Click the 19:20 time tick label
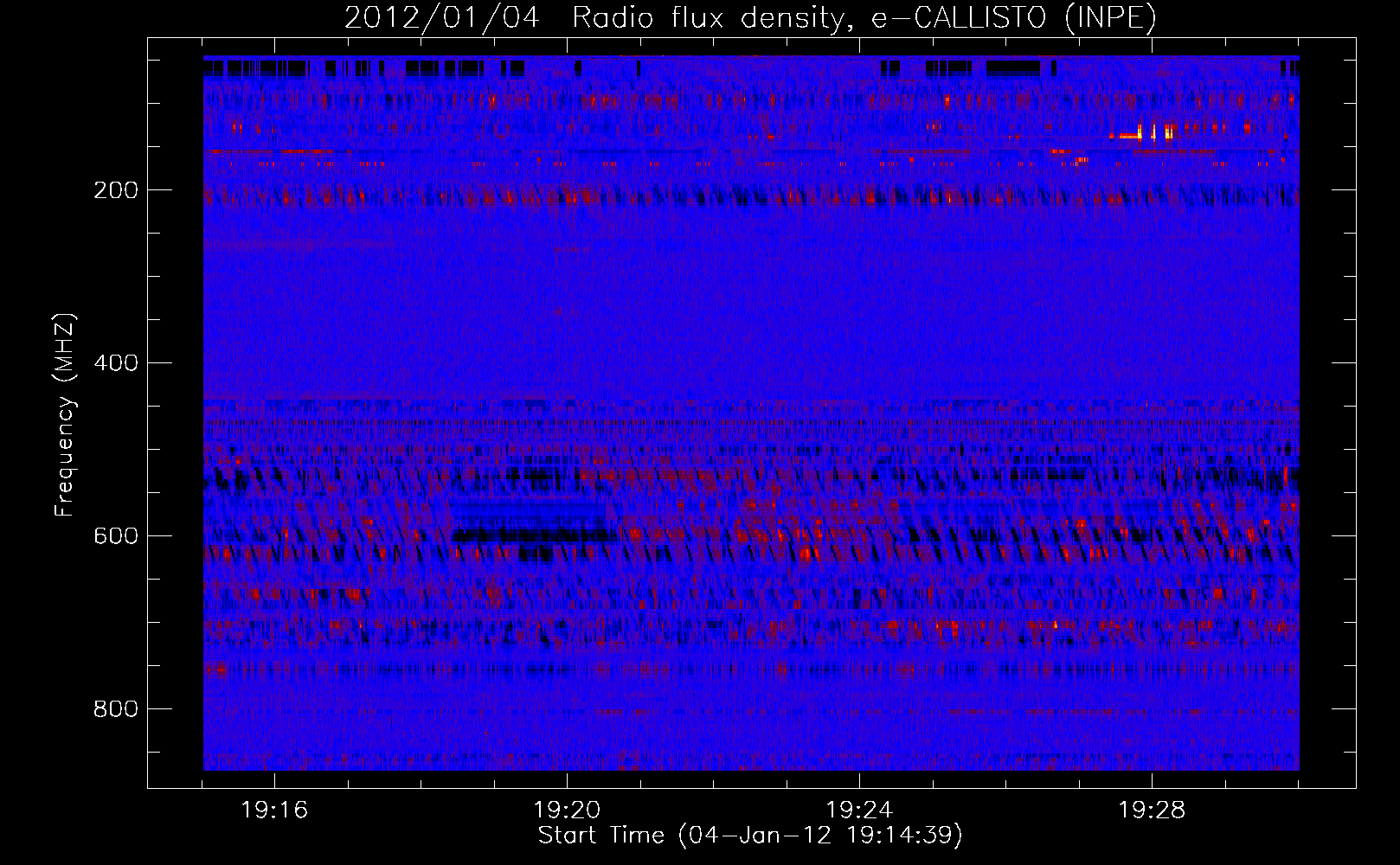The image size is (1400, 865). click(x=567, y=810)
